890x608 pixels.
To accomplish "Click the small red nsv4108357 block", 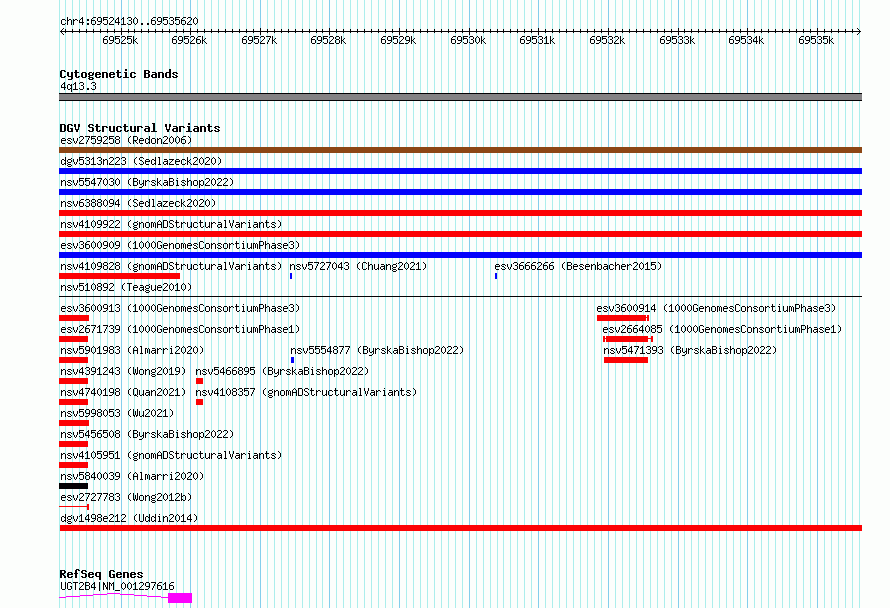I will click(x=199, y=402).
